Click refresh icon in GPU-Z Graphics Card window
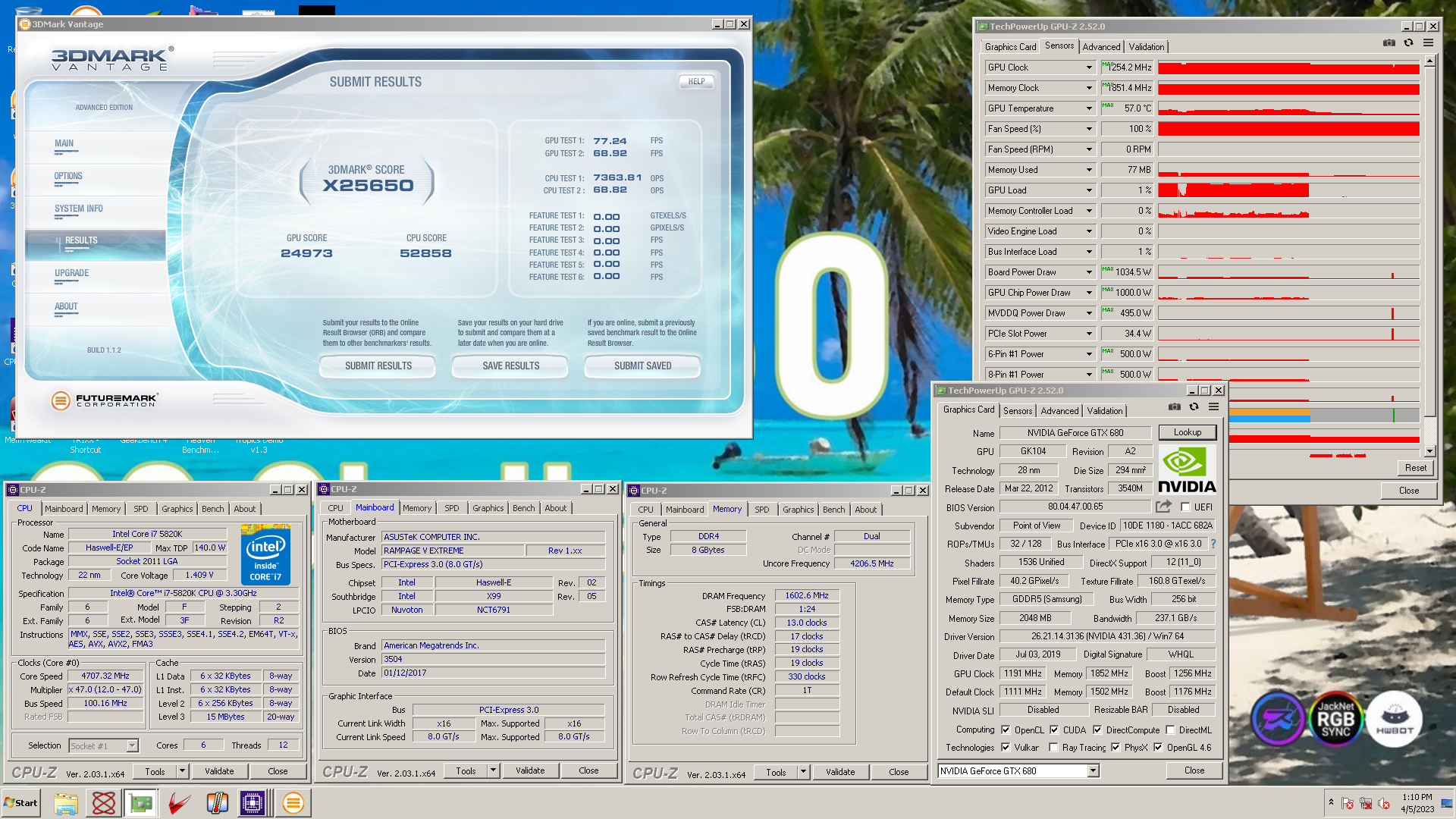 [x=1194, y=407]
